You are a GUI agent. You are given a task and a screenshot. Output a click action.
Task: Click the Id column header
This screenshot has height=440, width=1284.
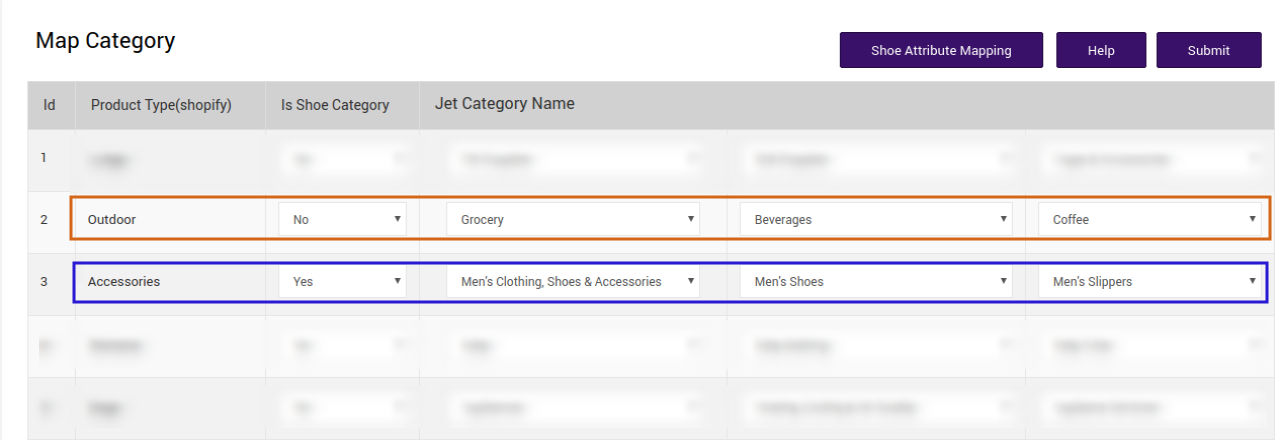click(x=49, y=105)
